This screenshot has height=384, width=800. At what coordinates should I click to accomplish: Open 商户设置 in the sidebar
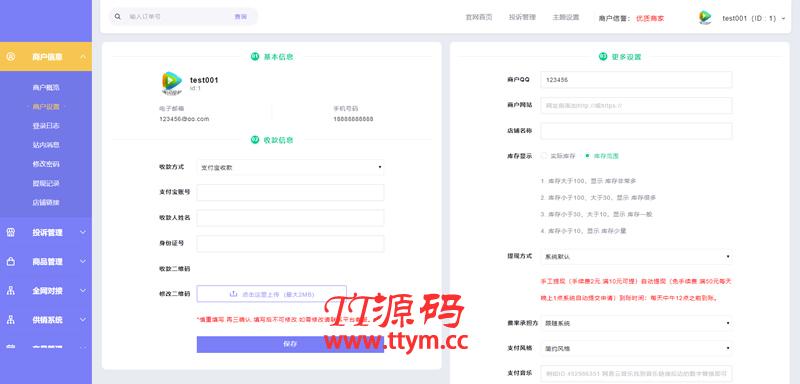point(46,107)
